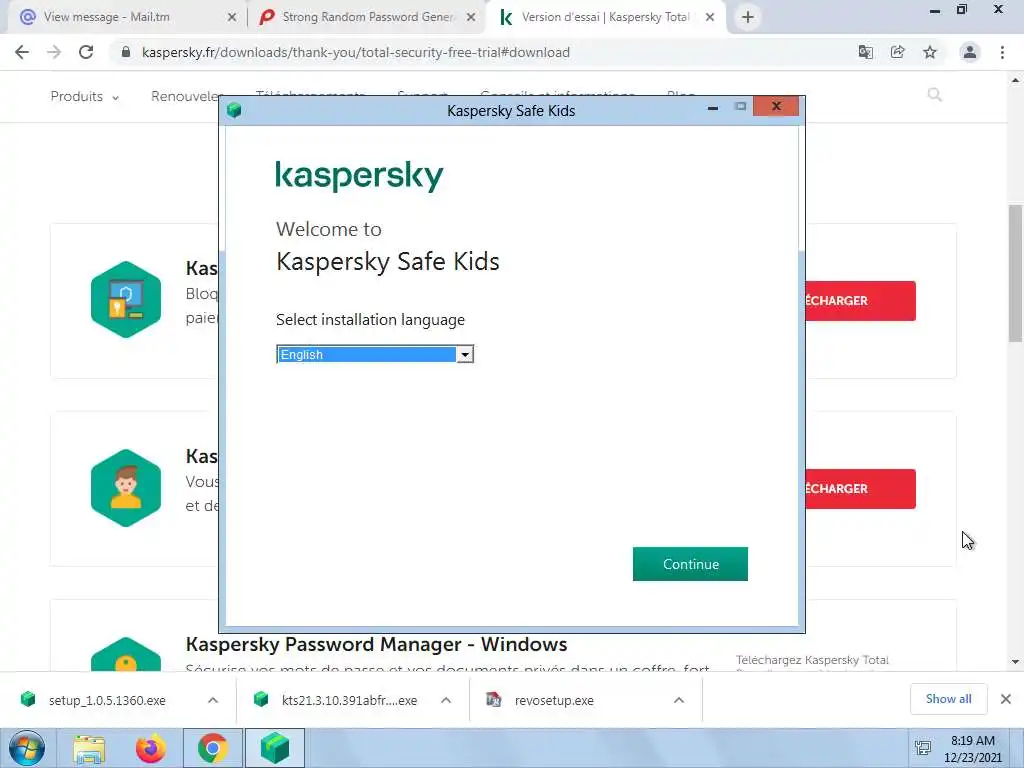Expand options for setup_1.0.5.1360.exe download
1024x768 pixels.
(x=213, y=700)
